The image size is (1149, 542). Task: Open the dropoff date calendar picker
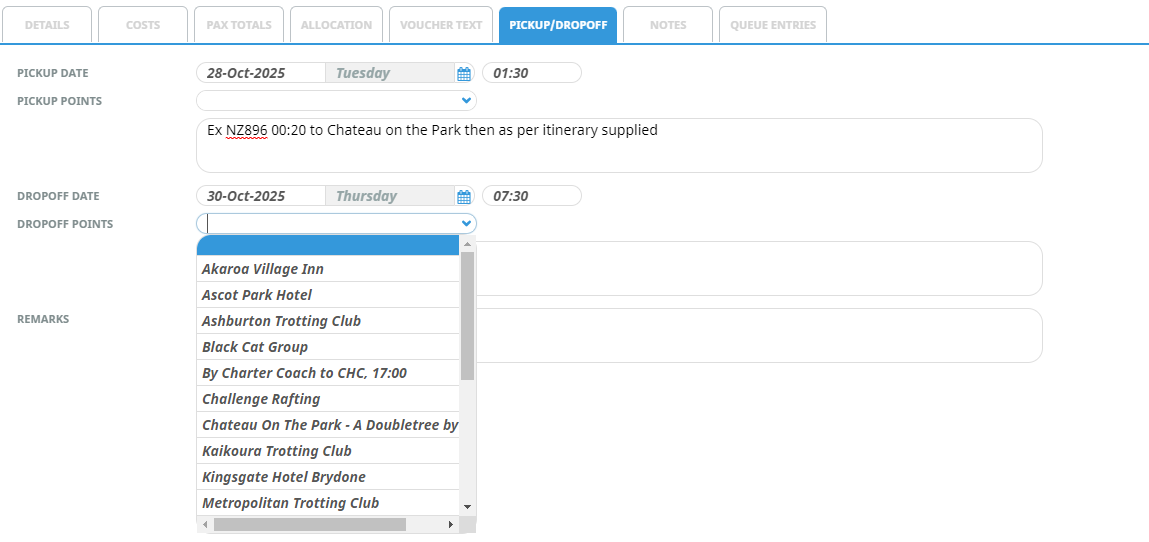pyautogui.click(x=464, y=196)
